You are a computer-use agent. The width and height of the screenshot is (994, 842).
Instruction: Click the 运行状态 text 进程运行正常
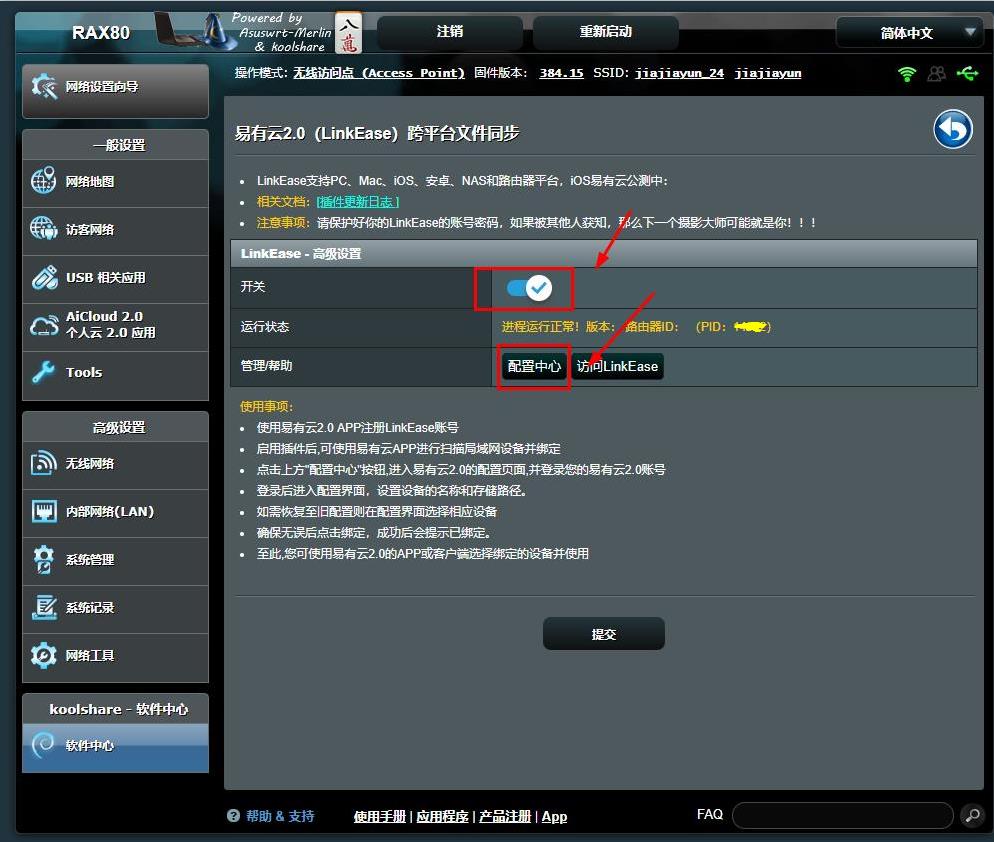pyautogui.click(x=539, y=327)
